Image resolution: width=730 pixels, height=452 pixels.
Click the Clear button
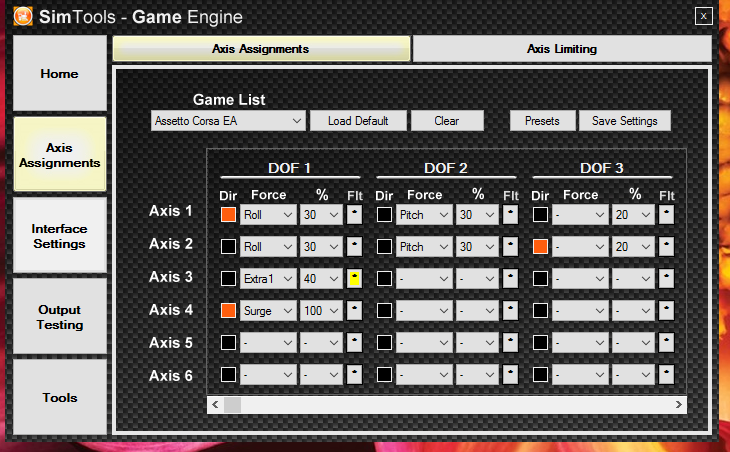[x=447, y=121]
